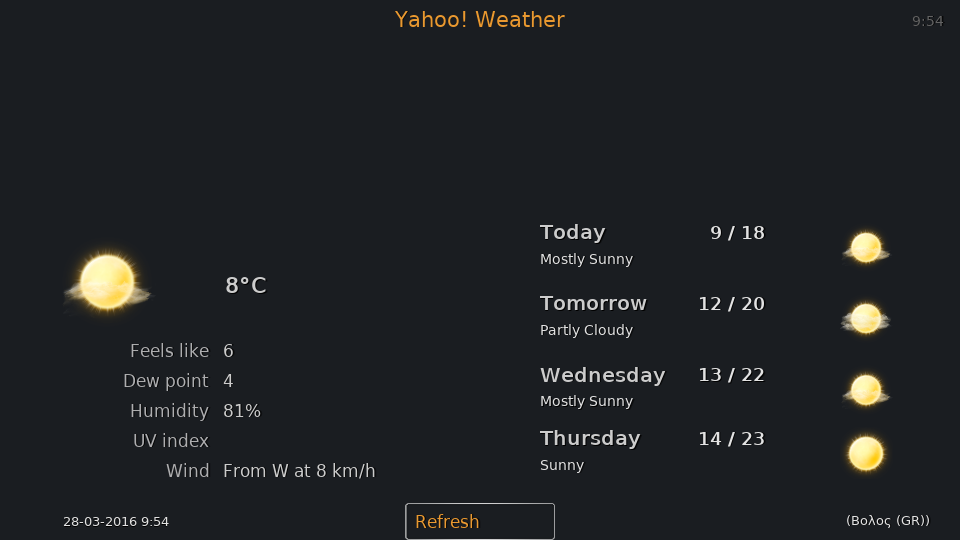Viewport: 960px width, 540px height.
Task: Click the Βολος (GR) location label
Action: point(888,520)
